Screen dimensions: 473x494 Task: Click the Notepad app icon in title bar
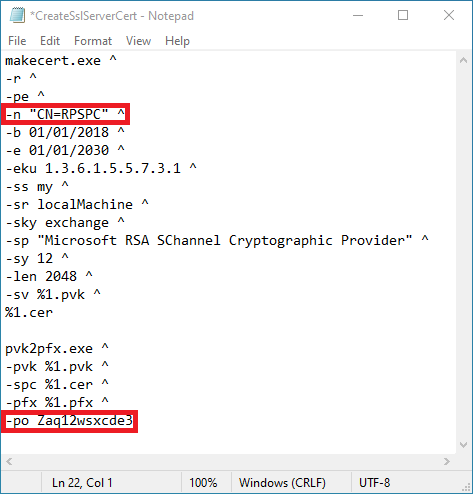(17, 15)
